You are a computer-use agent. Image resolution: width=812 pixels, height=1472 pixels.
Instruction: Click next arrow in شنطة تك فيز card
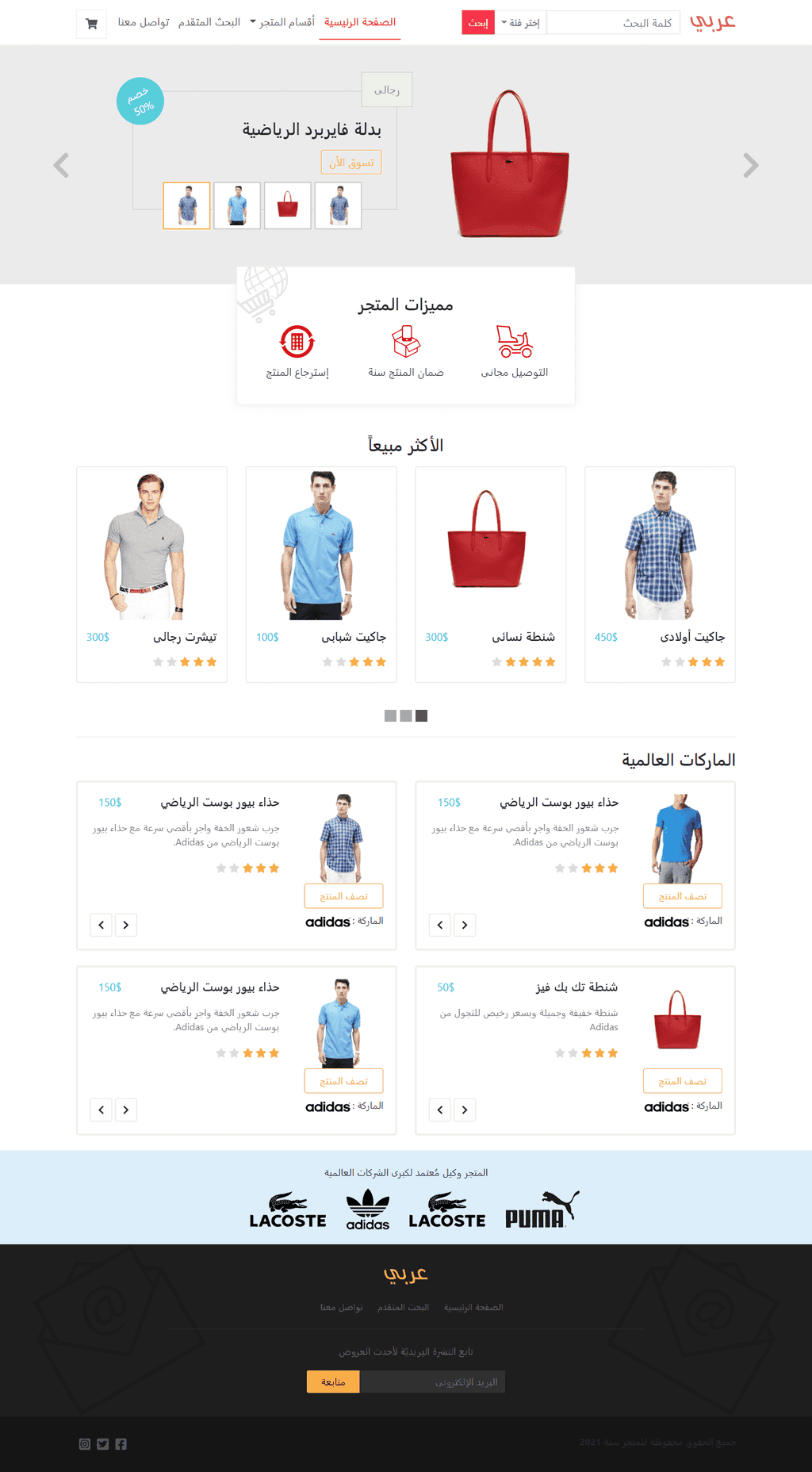465,1110
